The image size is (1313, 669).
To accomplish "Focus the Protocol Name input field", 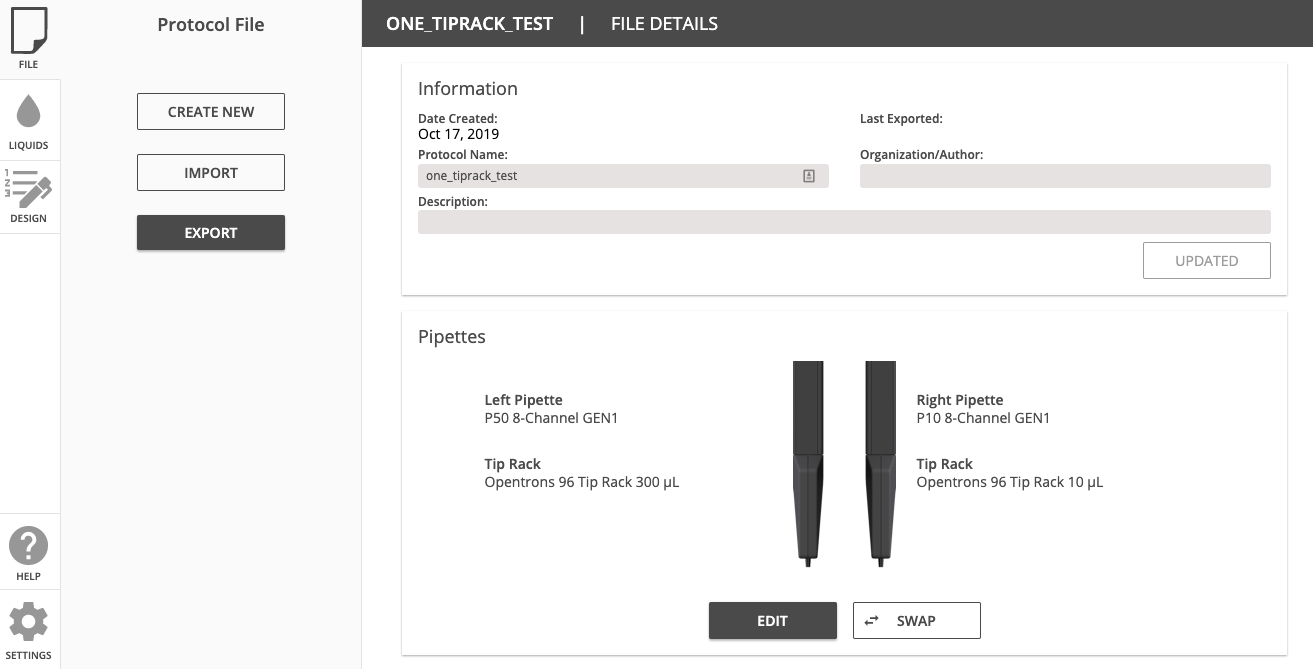I will 623,176.
